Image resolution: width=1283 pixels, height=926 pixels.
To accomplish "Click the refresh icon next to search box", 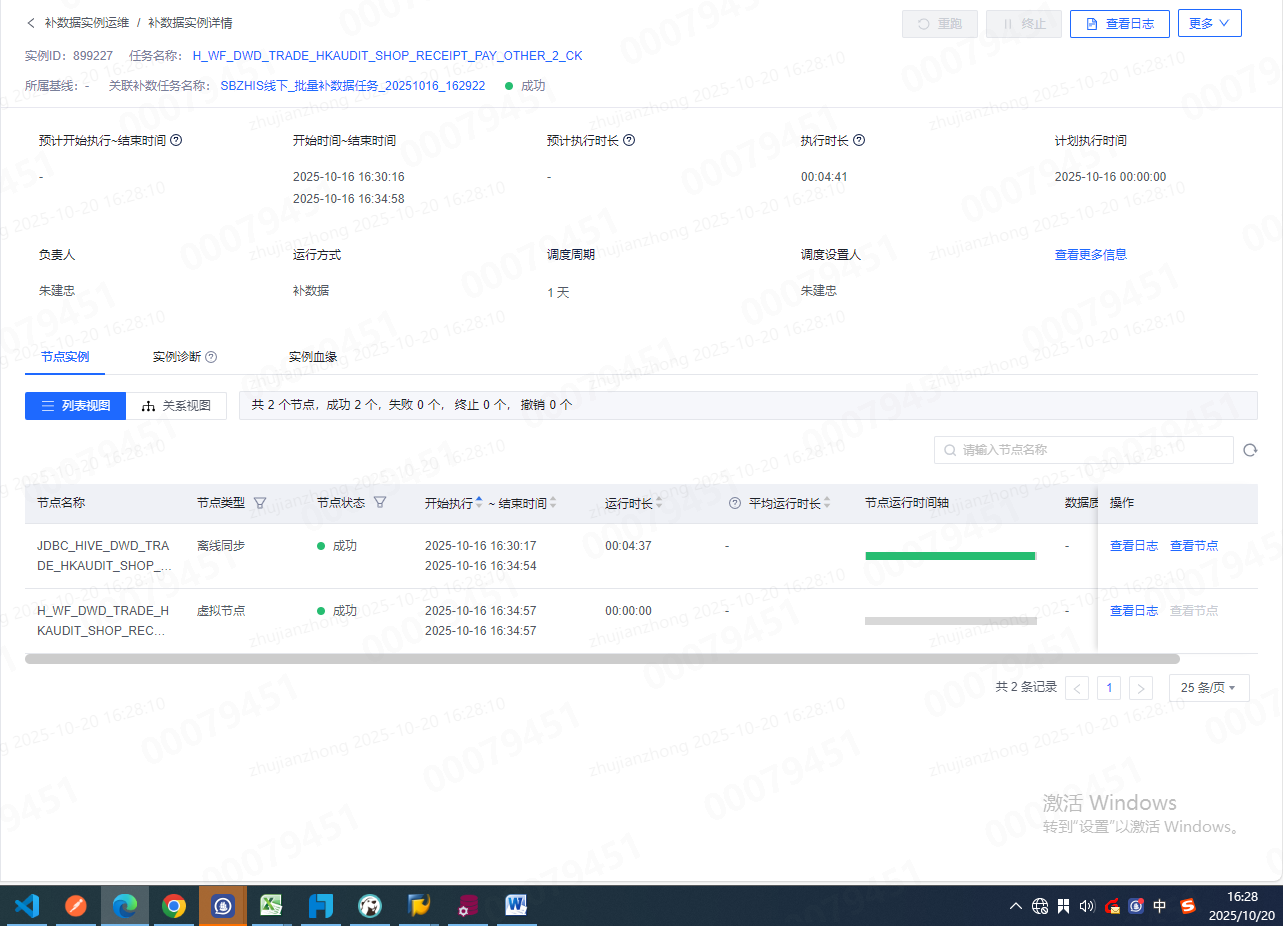I will [1250, 450].
